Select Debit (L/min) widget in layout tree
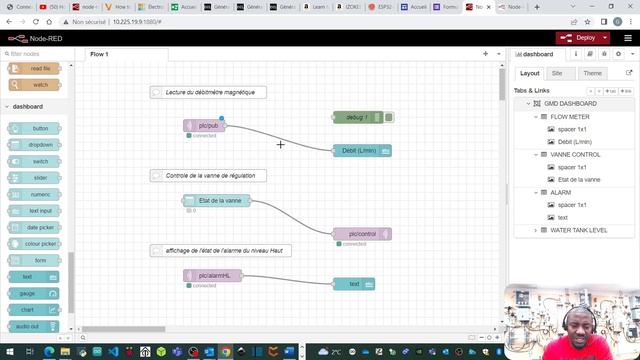Image resolution: width=640 pixels, height=360 pixels. pos(574,142)
